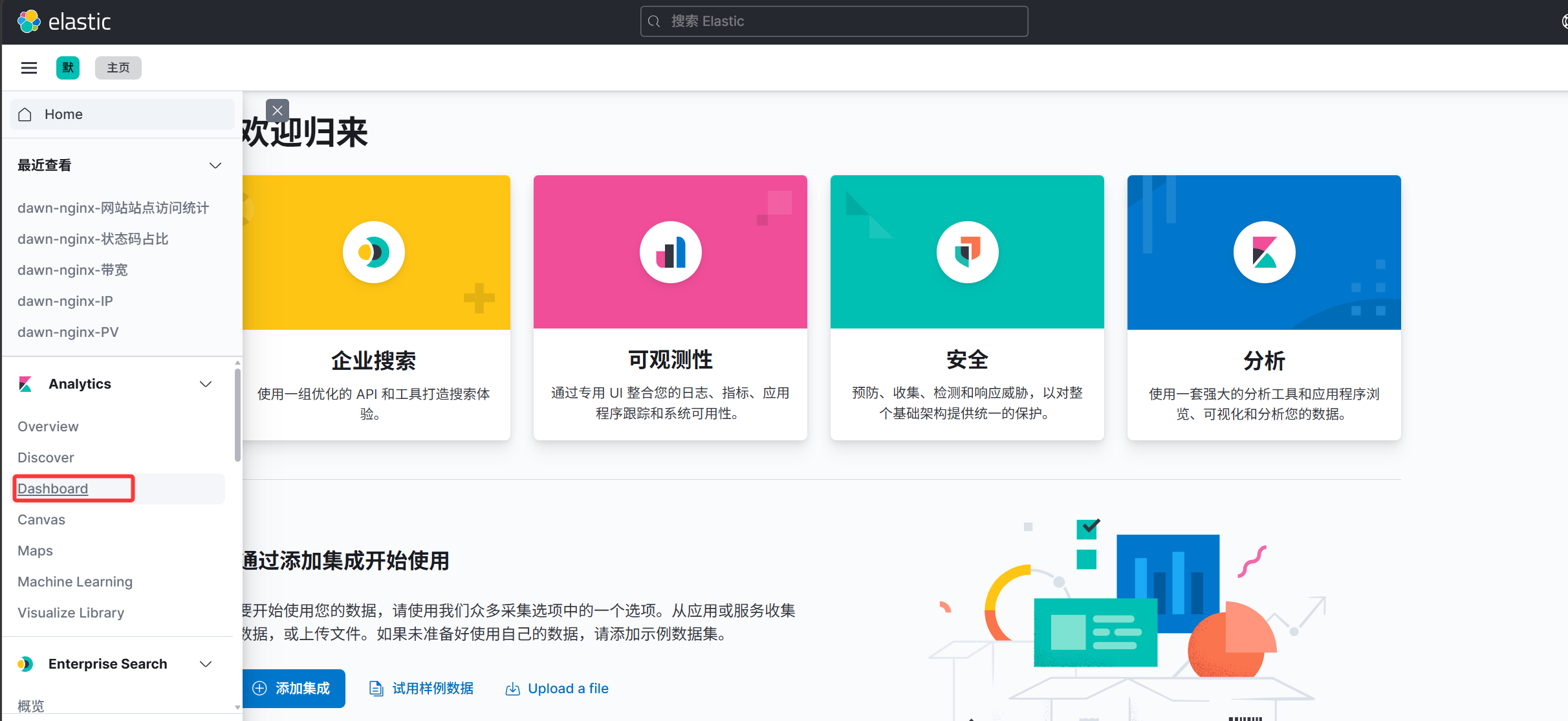Open Visualize Library in the sidebar
Screen dimensions: 1568x721
pos(71,613)
